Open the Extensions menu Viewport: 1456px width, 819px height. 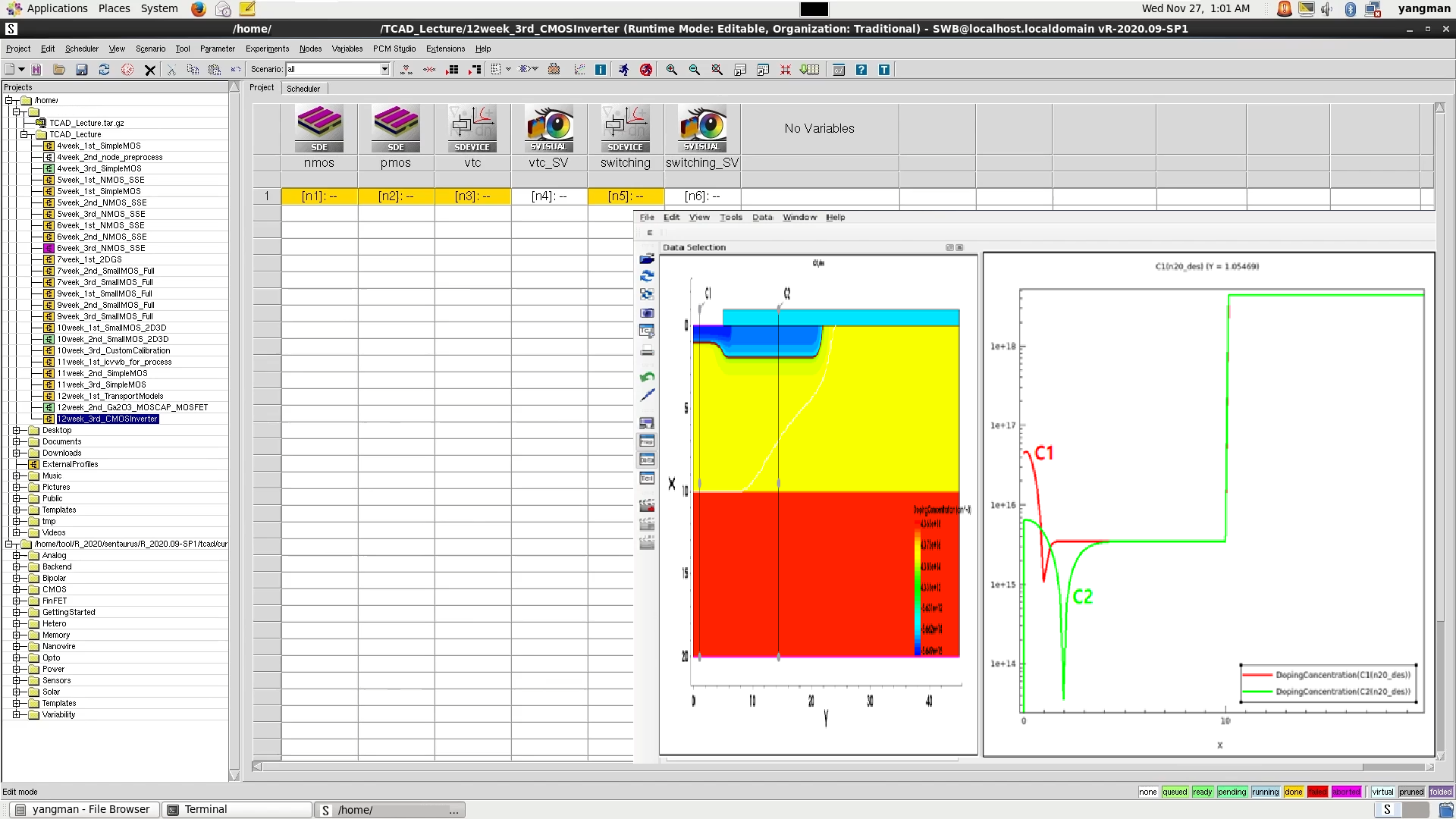click(445, 49)
